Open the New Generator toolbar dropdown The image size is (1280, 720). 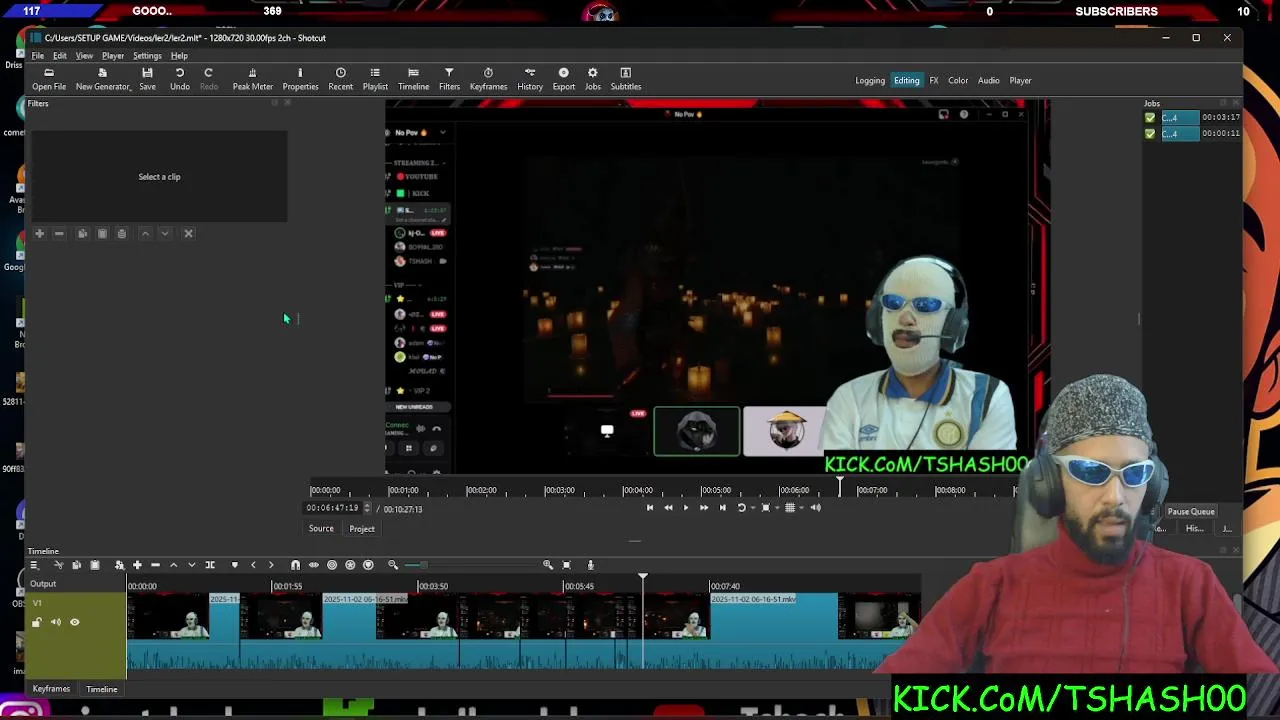(x=102, y=79)
